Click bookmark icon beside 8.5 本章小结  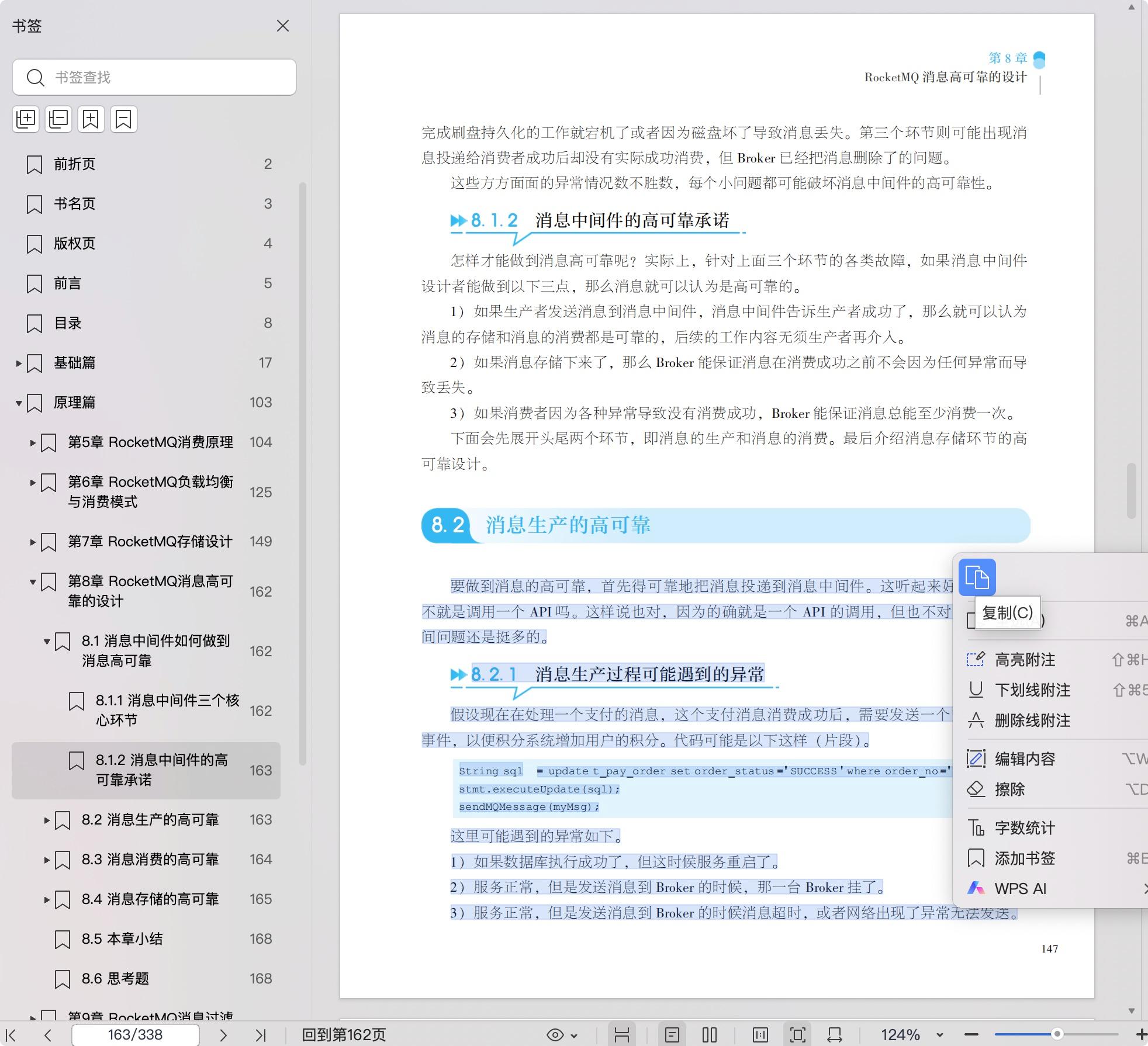[63, 940]
